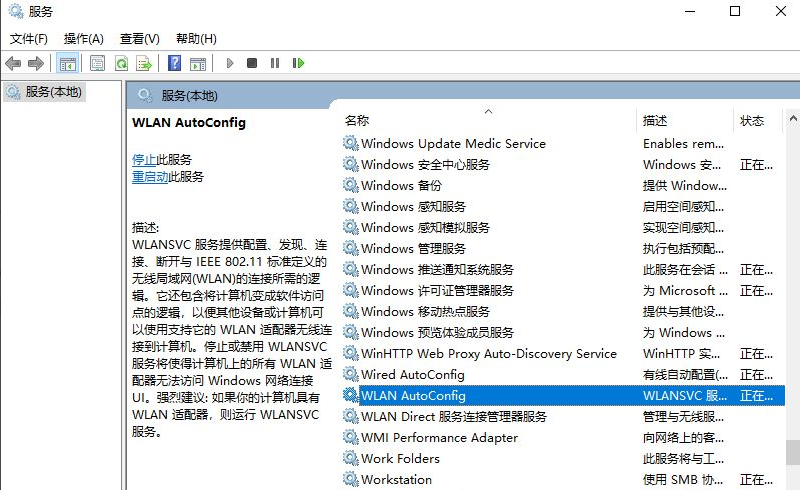Maximize the Services window
Image resolution: width=800 pixels, height=490 pixels.
pyautogui.click(x=735, y=11)
